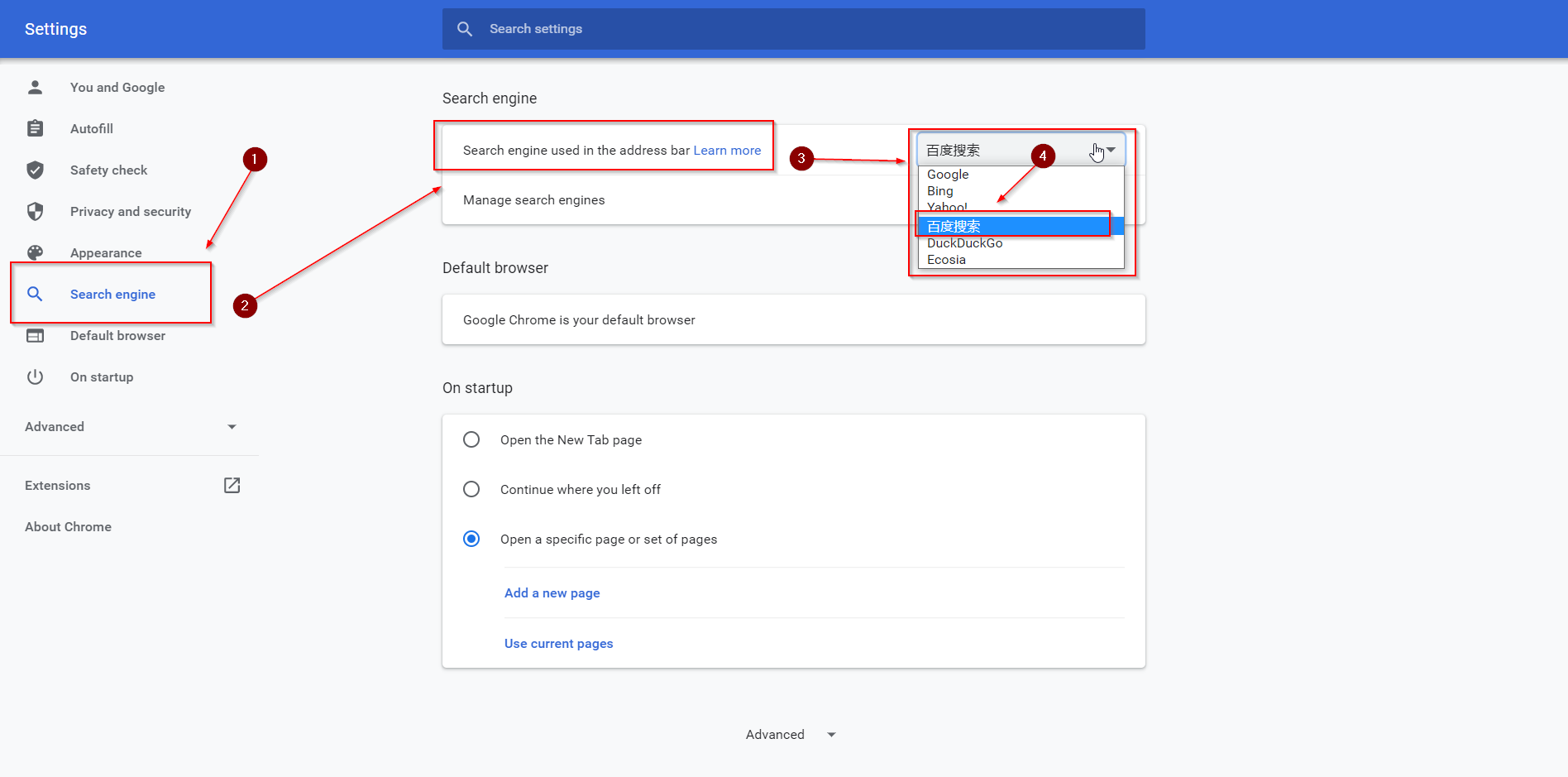Viewport: 1568px width, 777px height.
Task: Click the Extensions external link icon
Action: click(232, 485)
